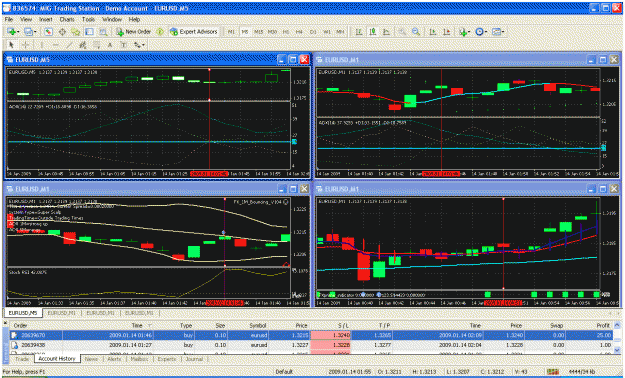This screenshot has width=625, height=378.
Task: Toggle the Expert Advisors button
Action: [x=194, y=32]
